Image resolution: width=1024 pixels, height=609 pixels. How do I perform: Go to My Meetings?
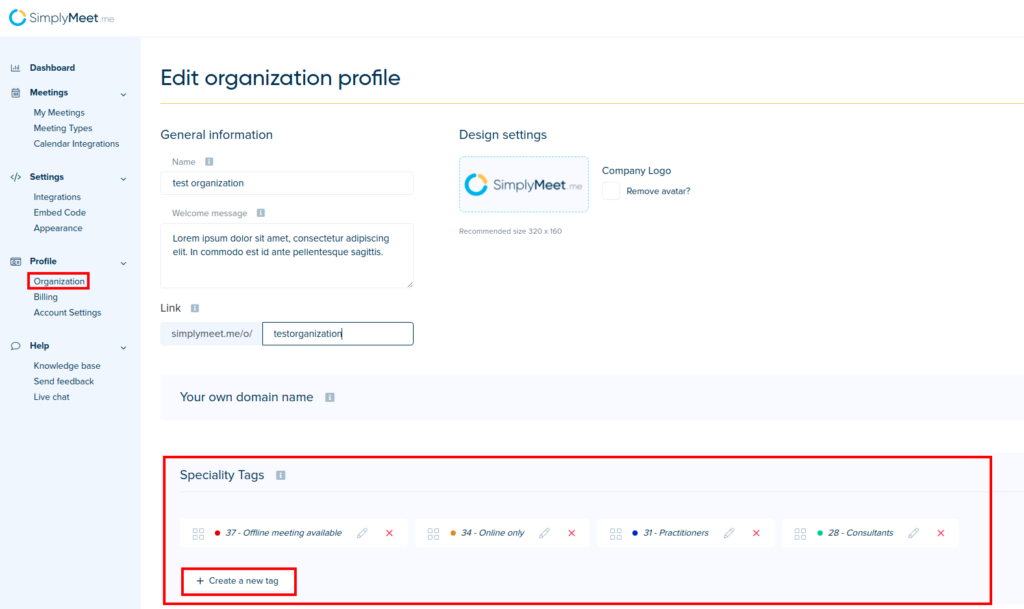pos(59,113)
